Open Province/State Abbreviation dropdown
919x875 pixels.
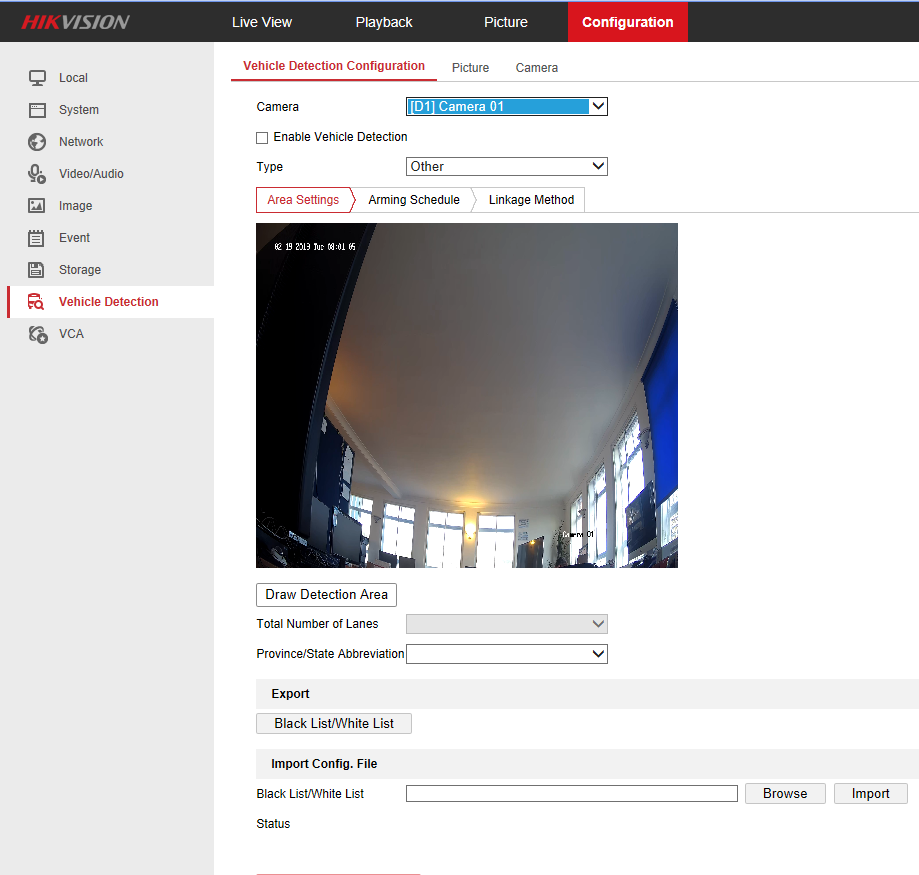coord(506,654)
